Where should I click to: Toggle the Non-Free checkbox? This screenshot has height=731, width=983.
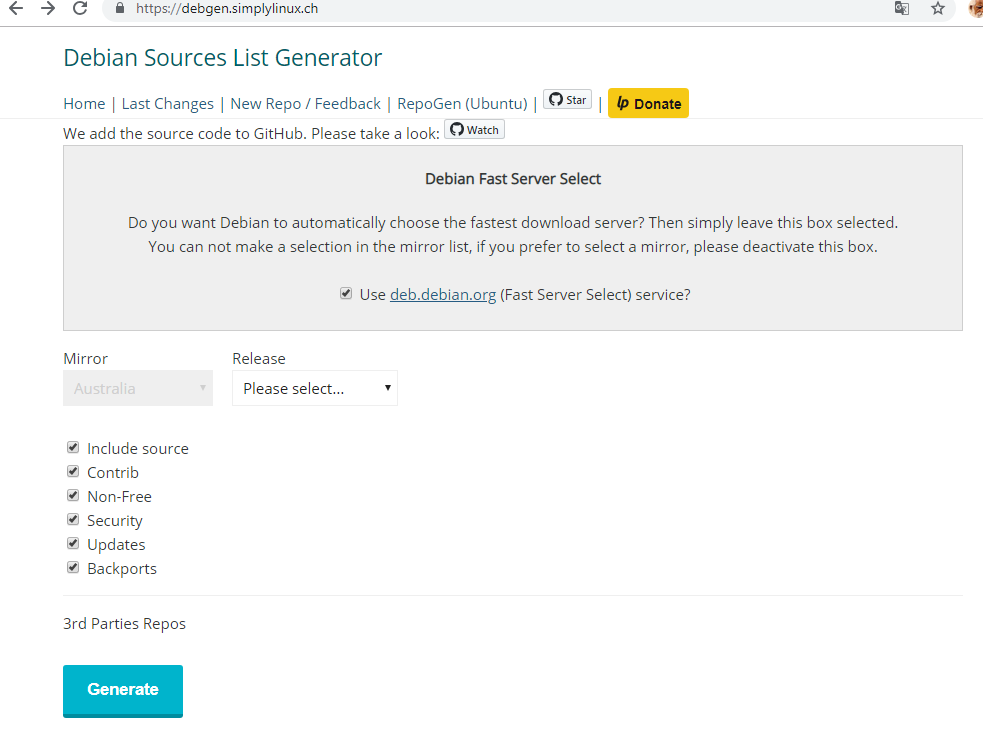point(73,495)
